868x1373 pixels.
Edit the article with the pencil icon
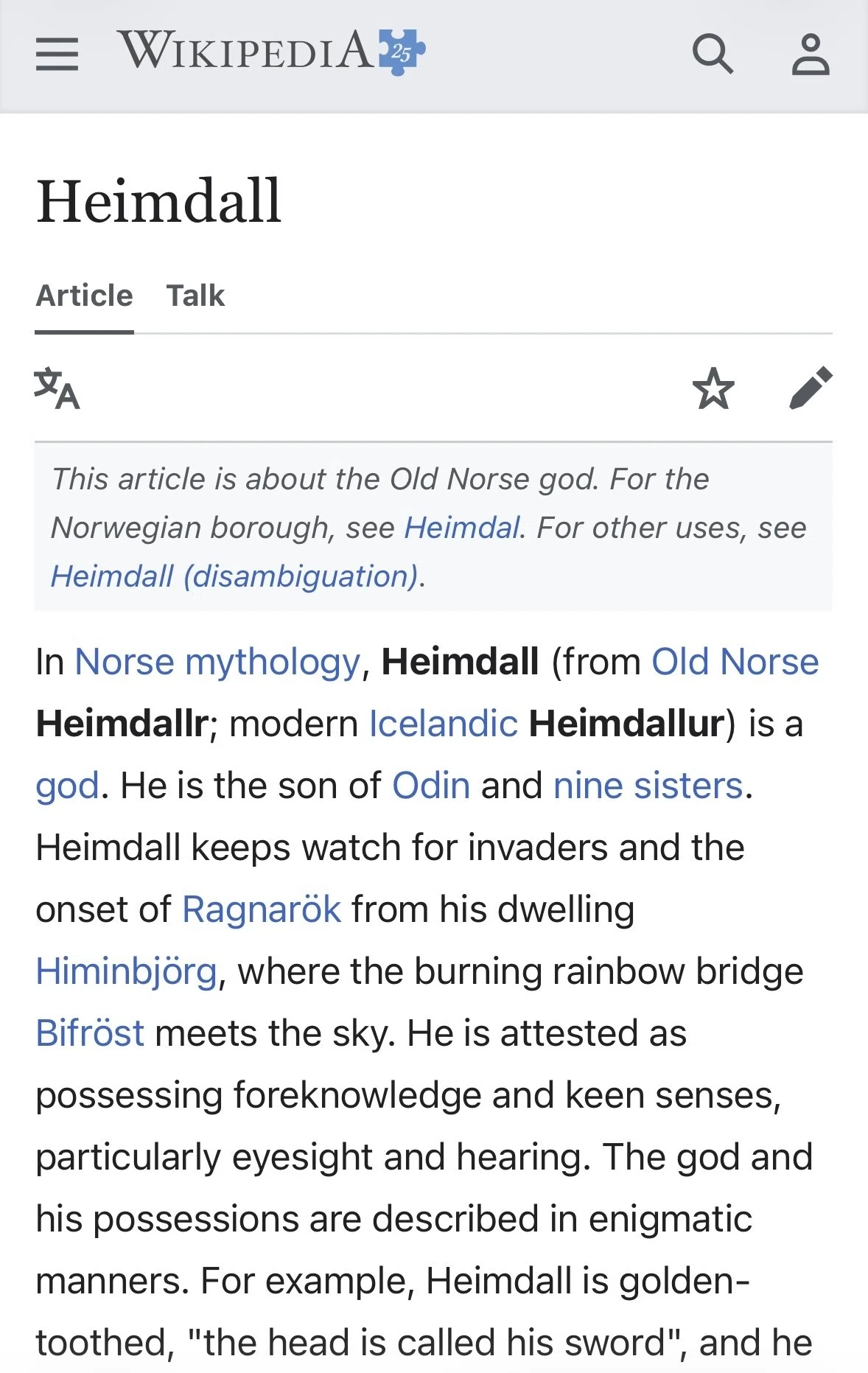point(811,388)
